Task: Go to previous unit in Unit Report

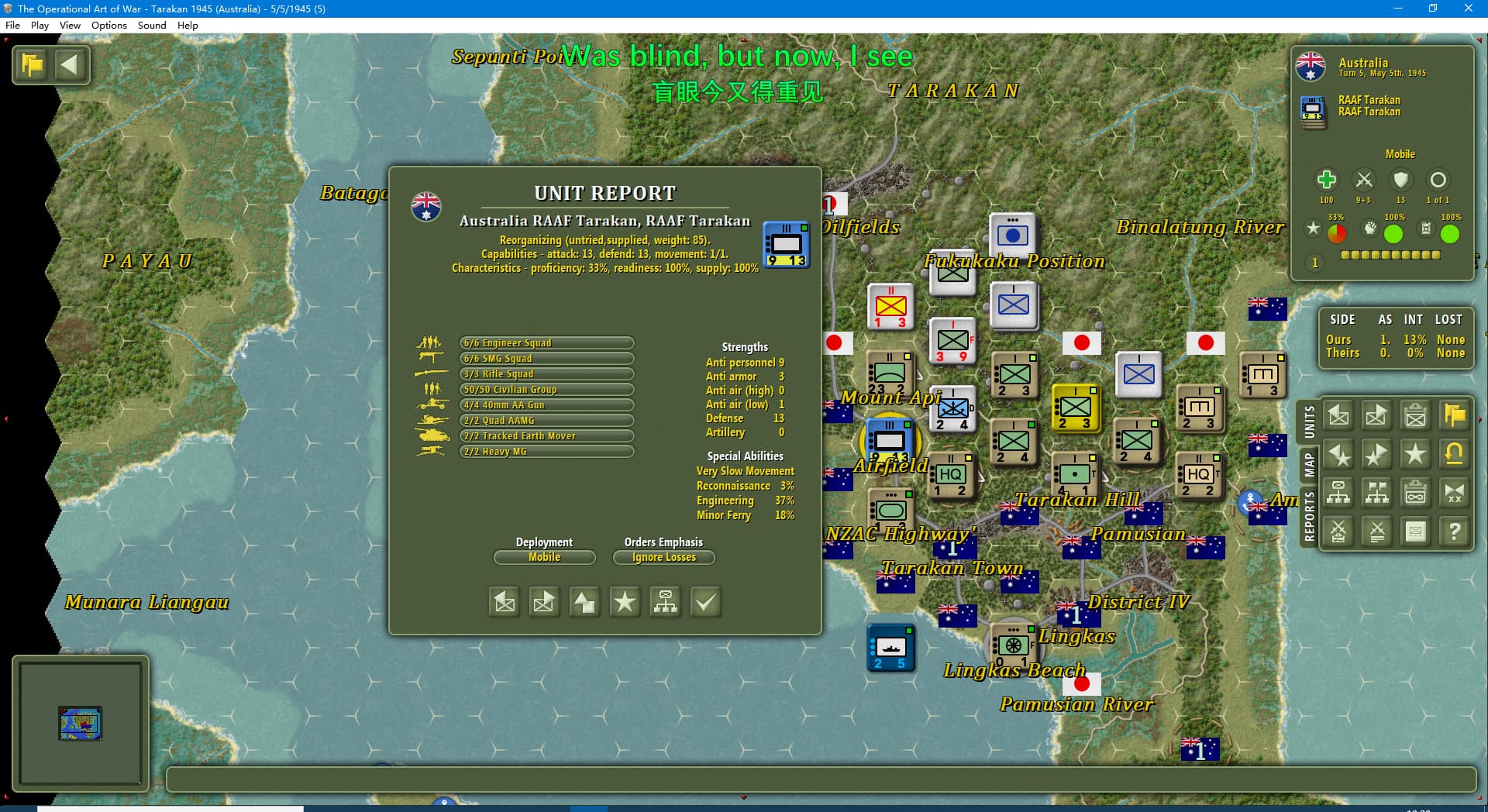Action: click(x=505, y=602)
